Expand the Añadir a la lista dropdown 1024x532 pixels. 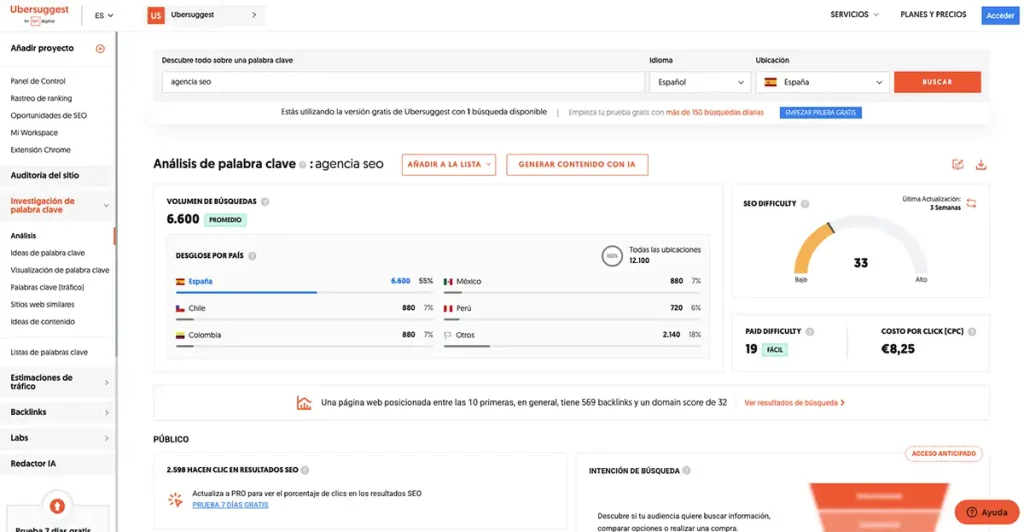(449, 164)
